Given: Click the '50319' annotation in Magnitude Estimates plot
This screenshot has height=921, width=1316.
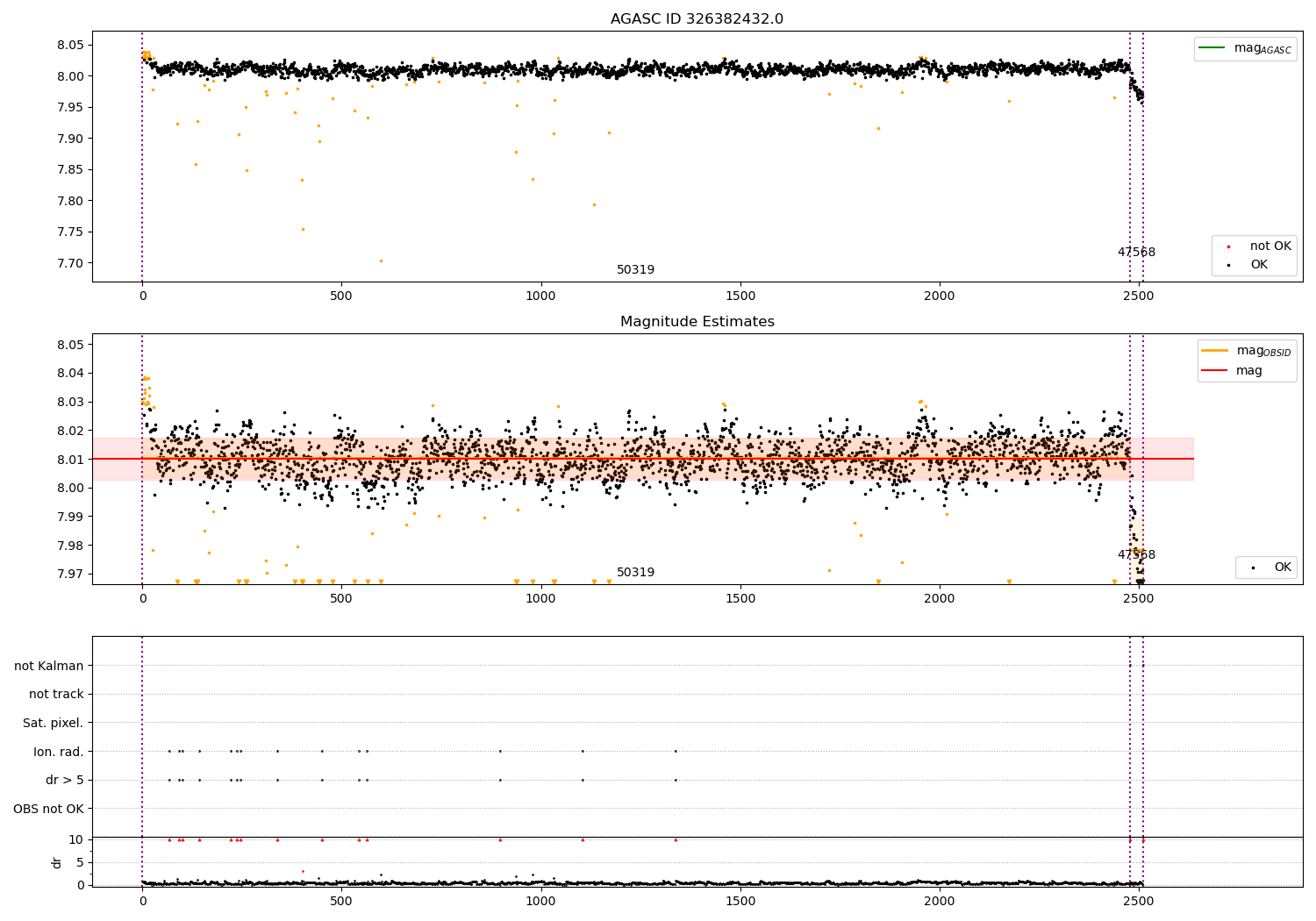Looking at the screenshot, I should tap(635, 573).
